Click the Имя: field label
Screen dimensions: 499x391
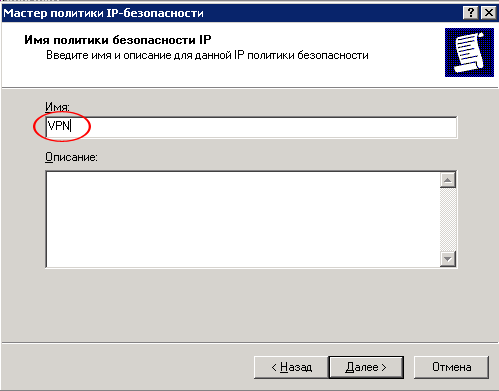[x=57, y=107]
